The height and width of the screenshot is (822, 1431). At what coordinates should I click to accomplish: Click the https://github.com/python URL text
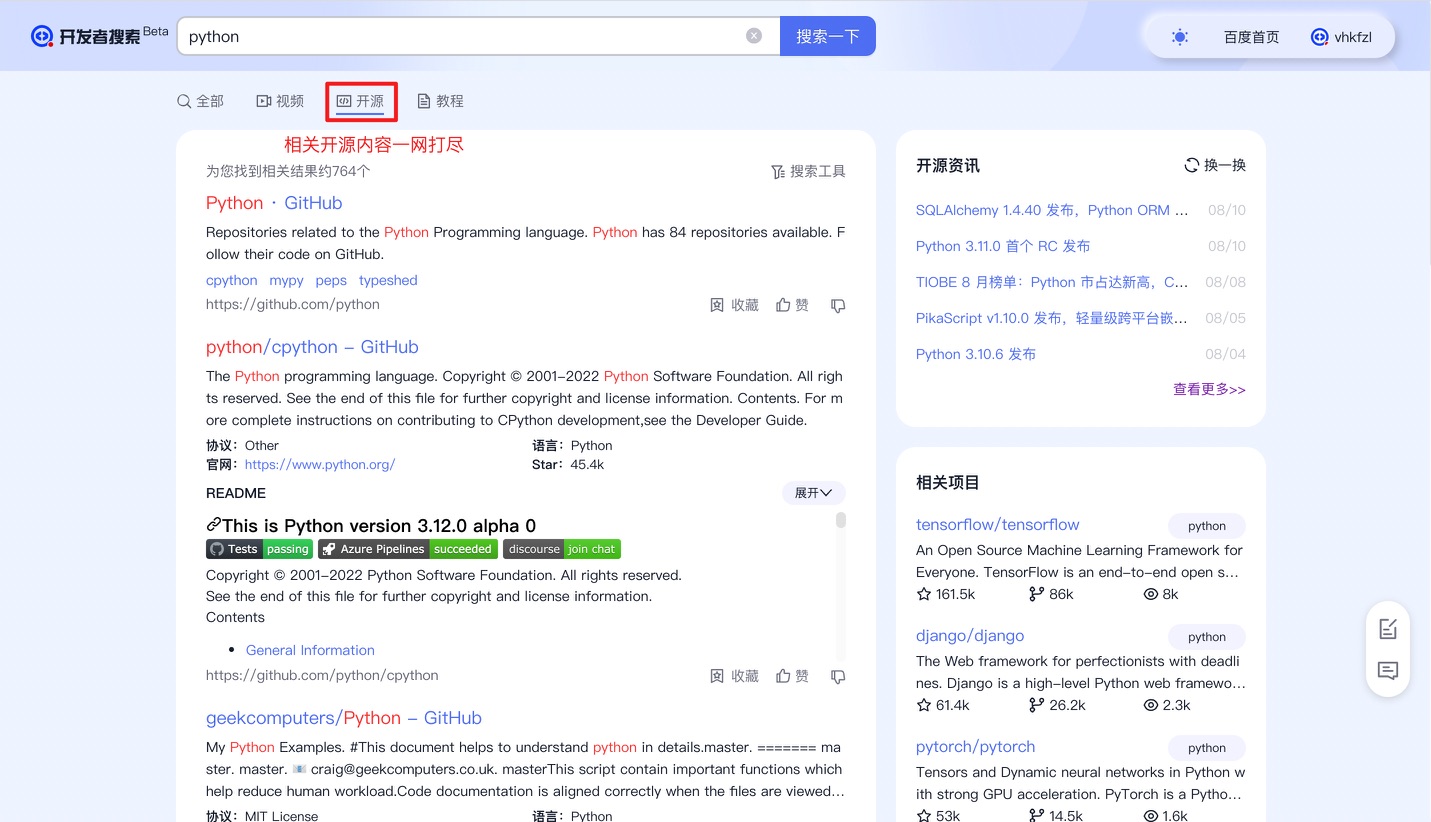click(x=293, y=304)
